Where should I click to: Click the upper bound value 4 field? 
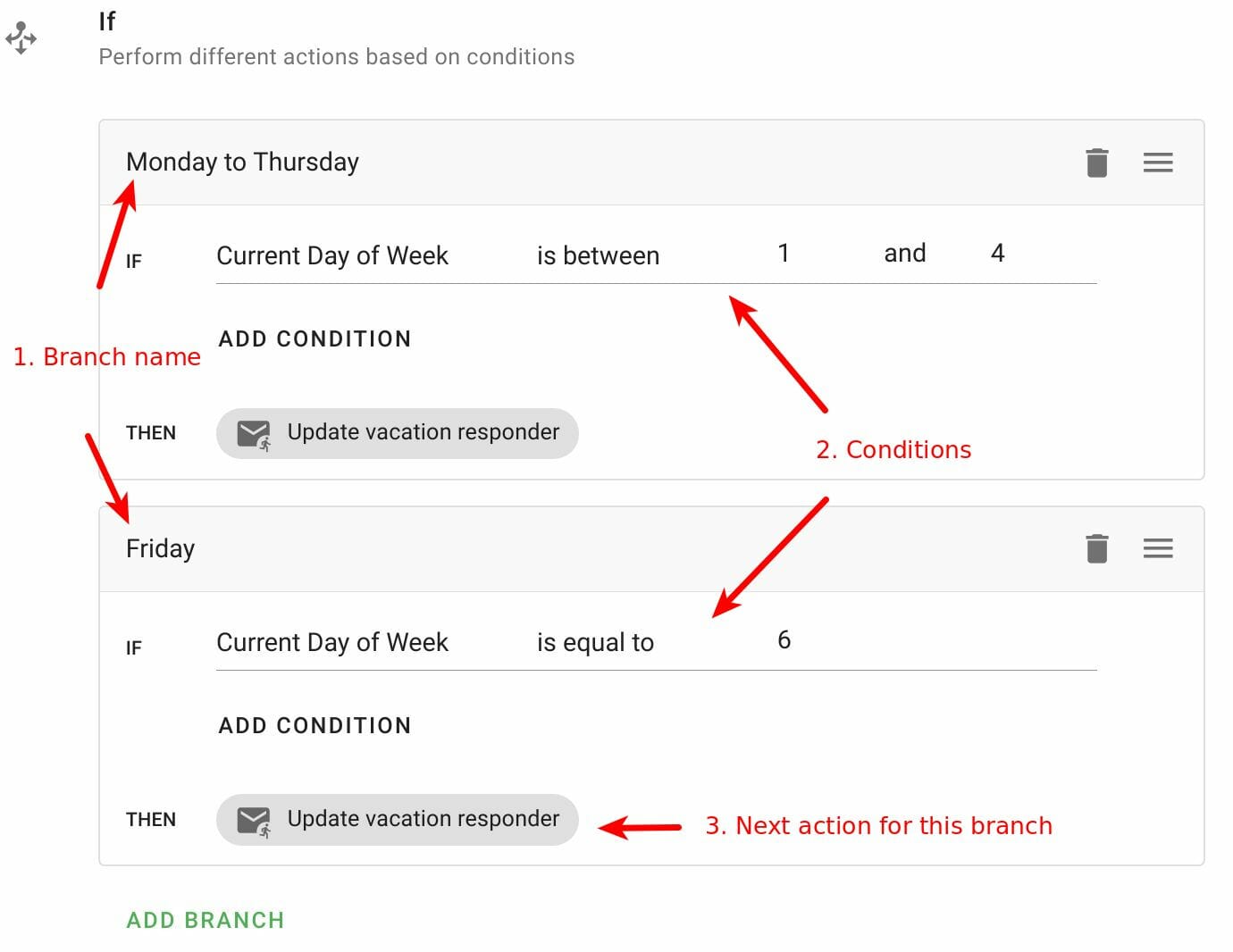coord(997,255)
